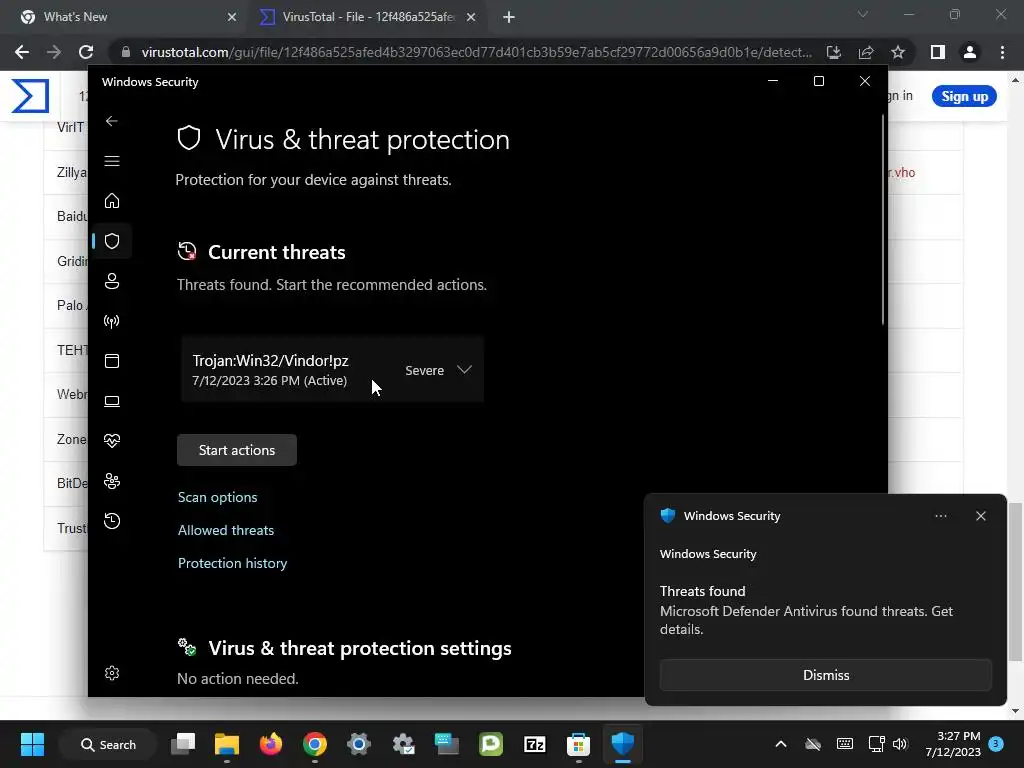Show hidden system tray icons
This screenshot has height=768, width=1024.
click(x=780, y=744)
